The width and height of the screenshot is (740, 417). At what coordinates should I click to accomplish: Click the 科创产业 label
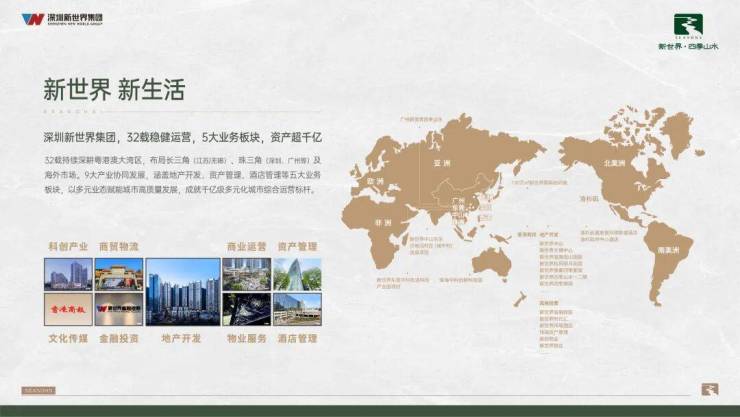tap(68, 246)
